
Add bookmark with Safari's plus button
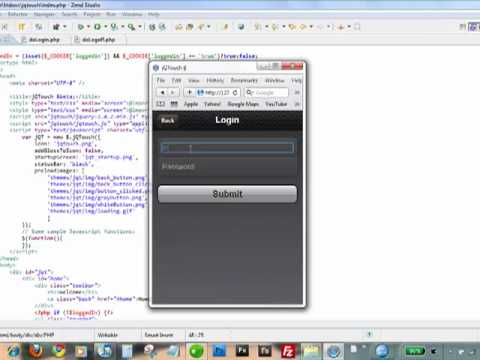(x=190, y=92)
